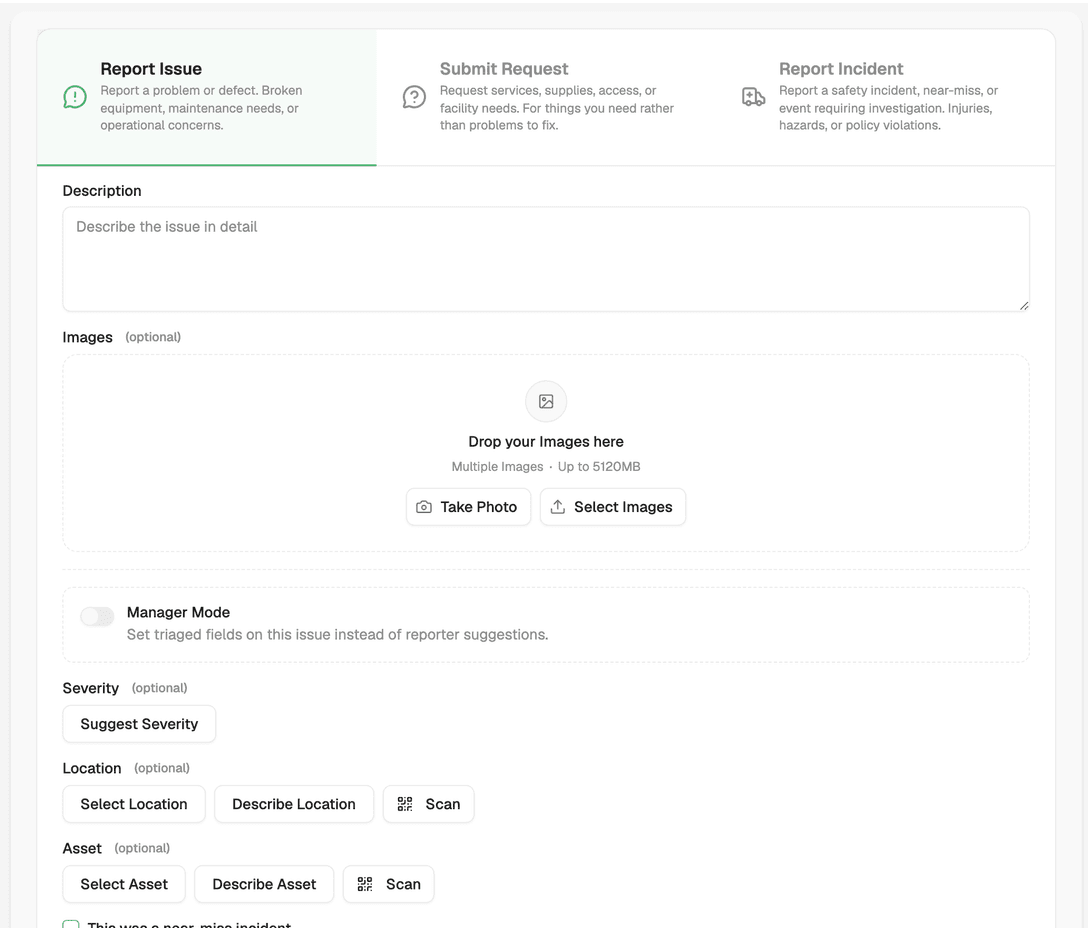Click the camera icon on Take Photo
The image size is (1088, 928).
pyautogui.click(x=424, y=507)
